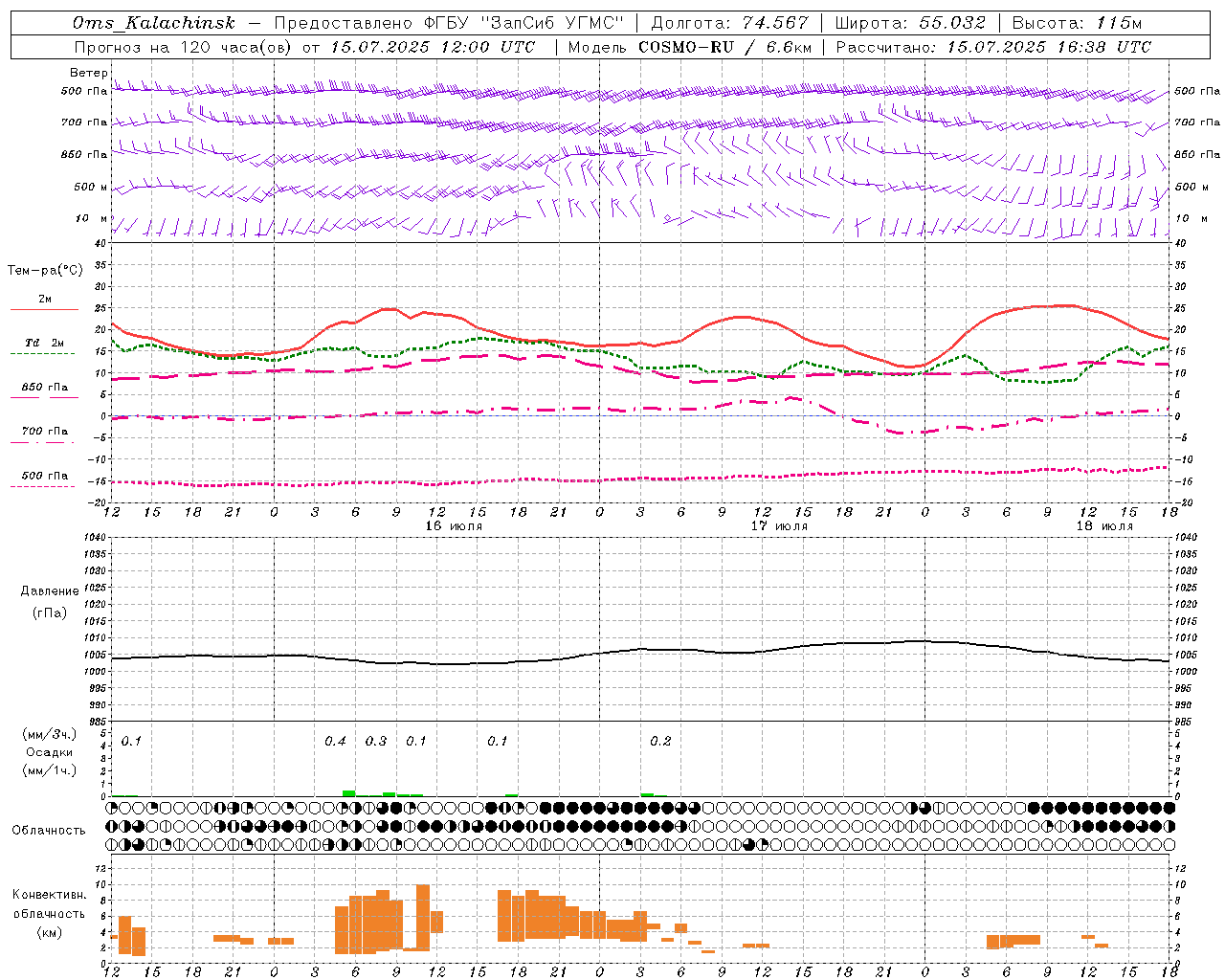Click the (км) convective cloud unit label
The height and width of the screenshot is (980, 1225).
[50, 931]
